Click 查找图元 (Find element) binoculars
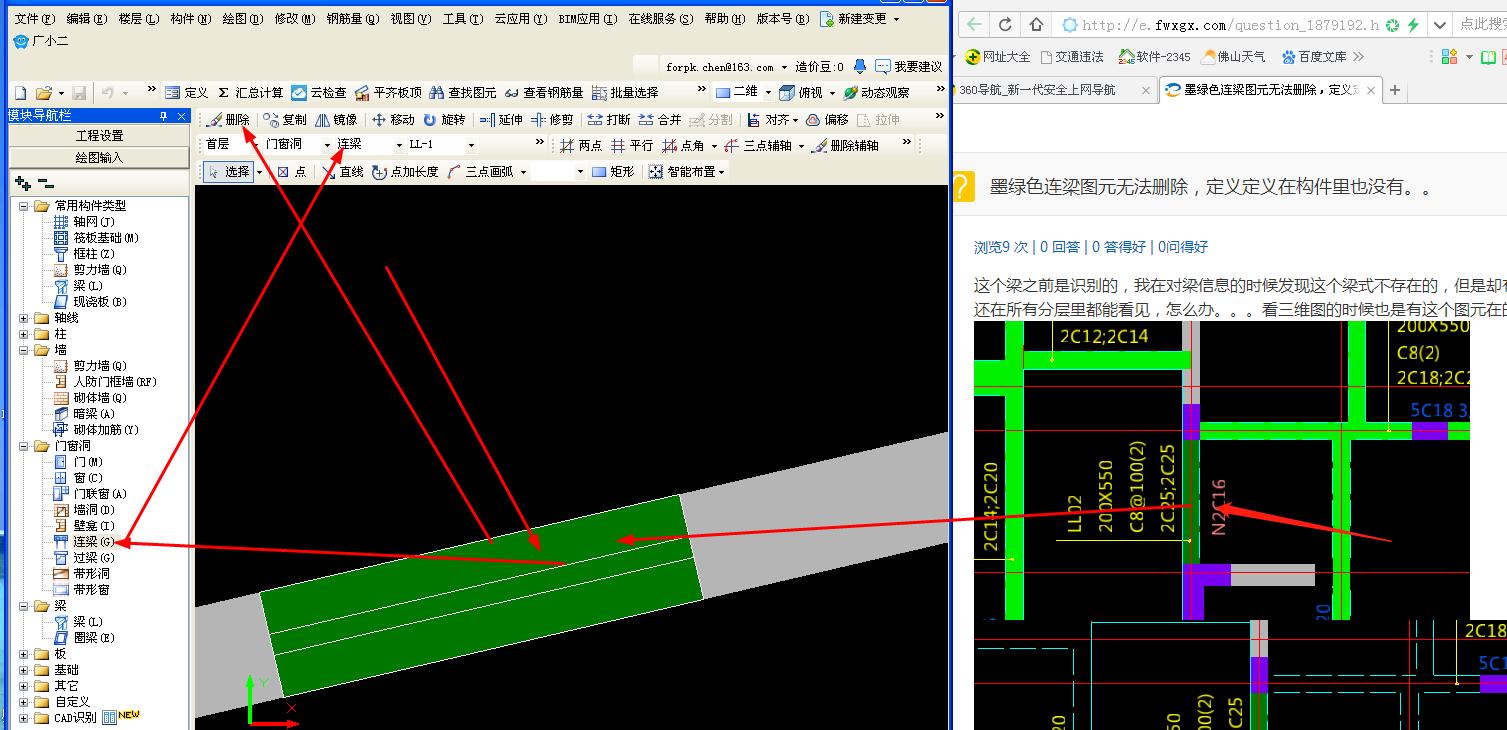 tap(463, 93)
